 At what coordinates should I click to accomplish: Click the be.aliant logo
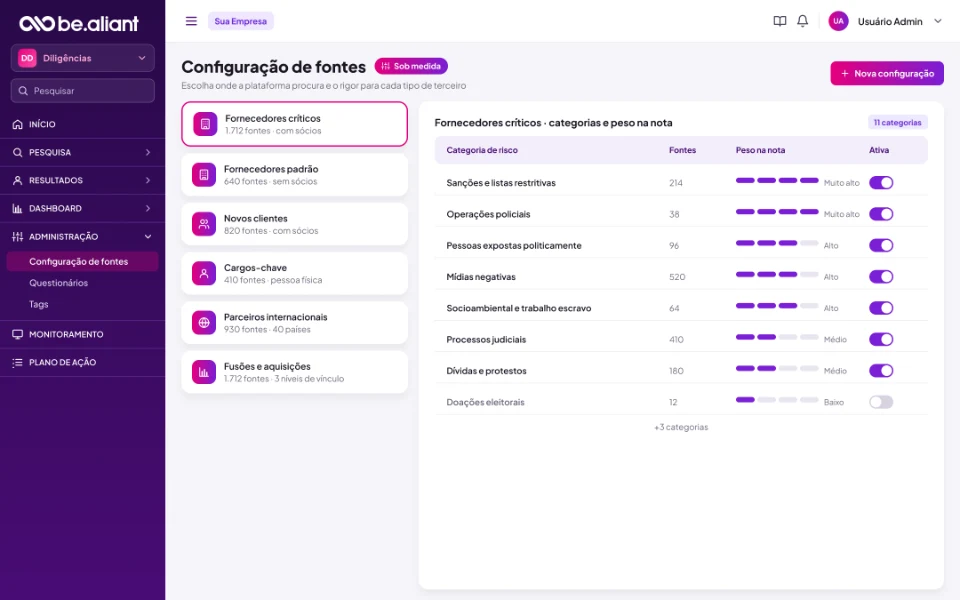pyautogui.click(x=79, y=23)
